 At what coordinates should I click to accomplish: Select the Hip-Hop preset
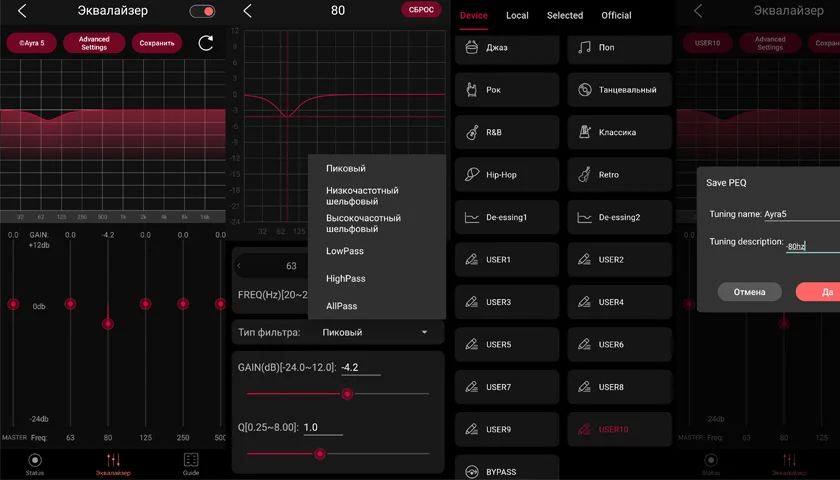click(507, 175)
